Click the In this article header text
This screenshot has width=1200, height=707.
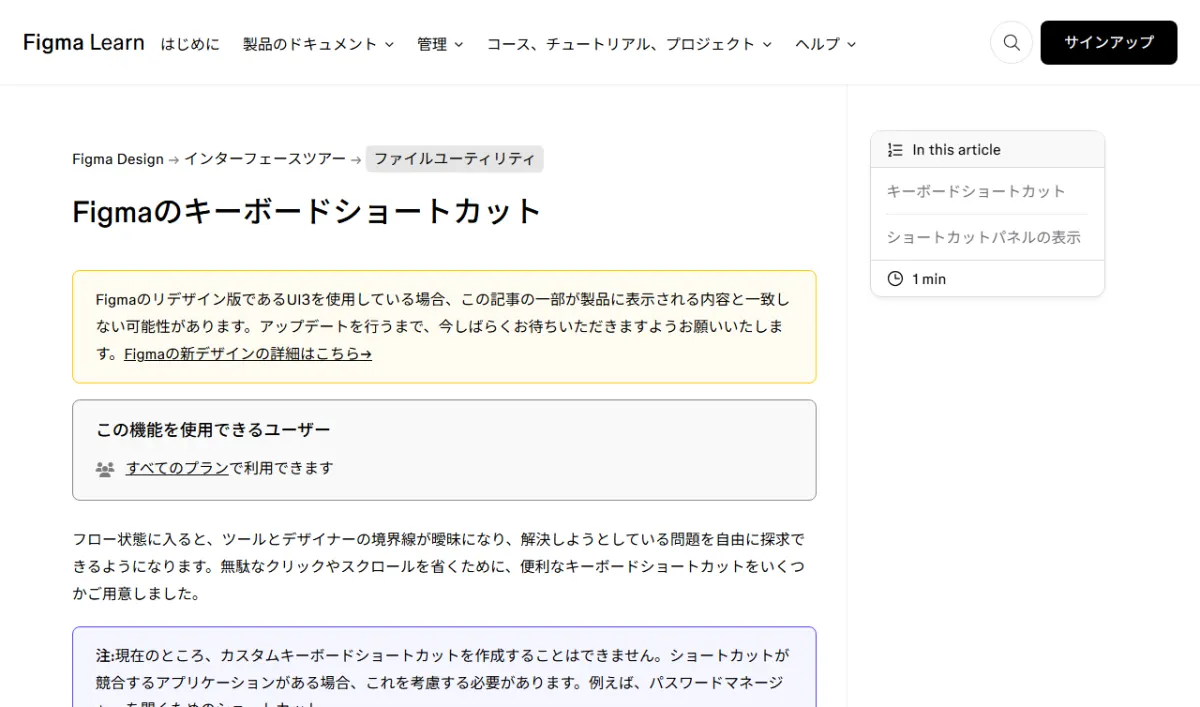pyautogui.click(x=957, y=150)
